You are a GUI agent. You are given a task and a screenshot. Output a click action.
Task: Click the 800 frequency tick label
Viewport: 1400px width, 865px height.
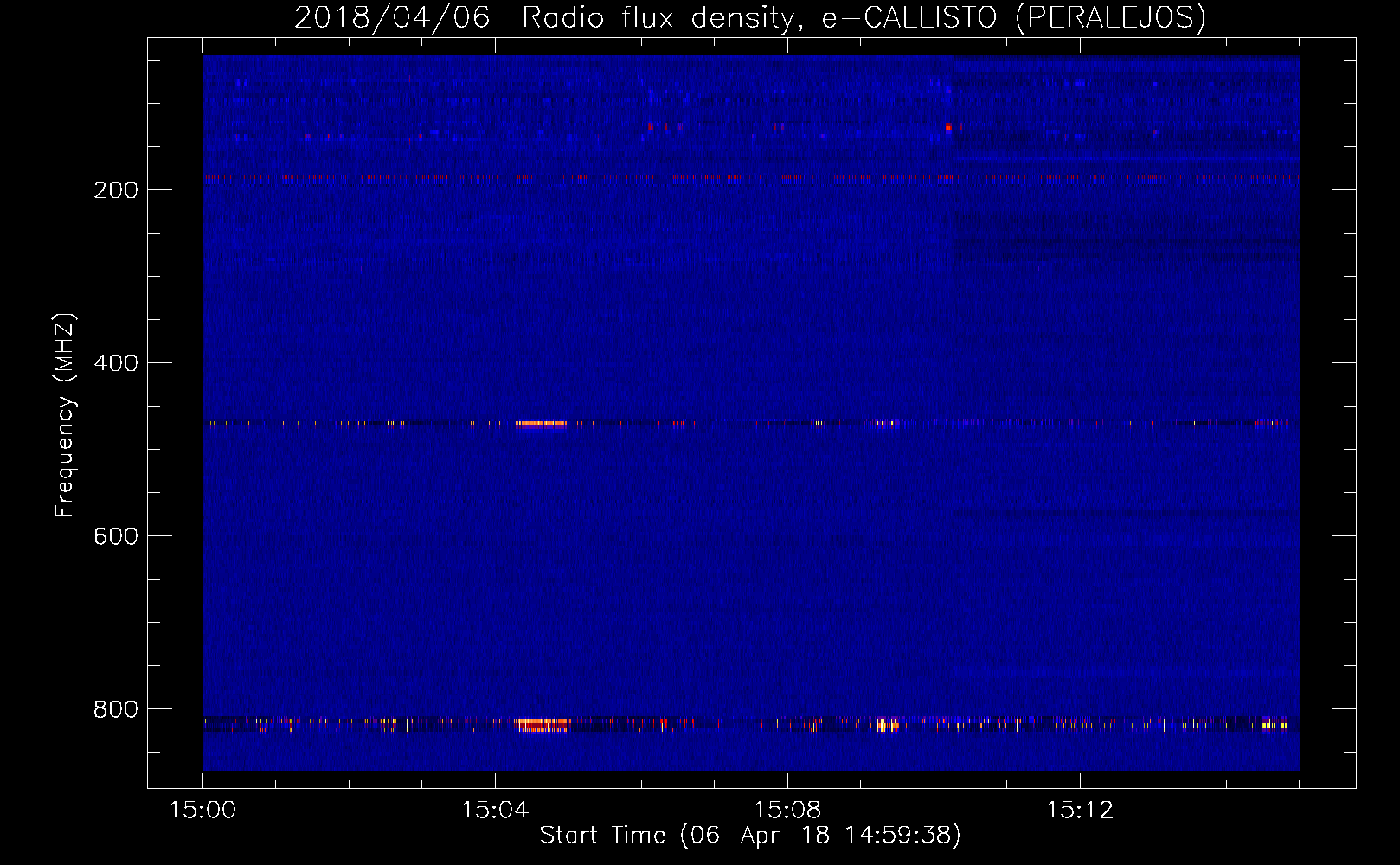[116, 709]
